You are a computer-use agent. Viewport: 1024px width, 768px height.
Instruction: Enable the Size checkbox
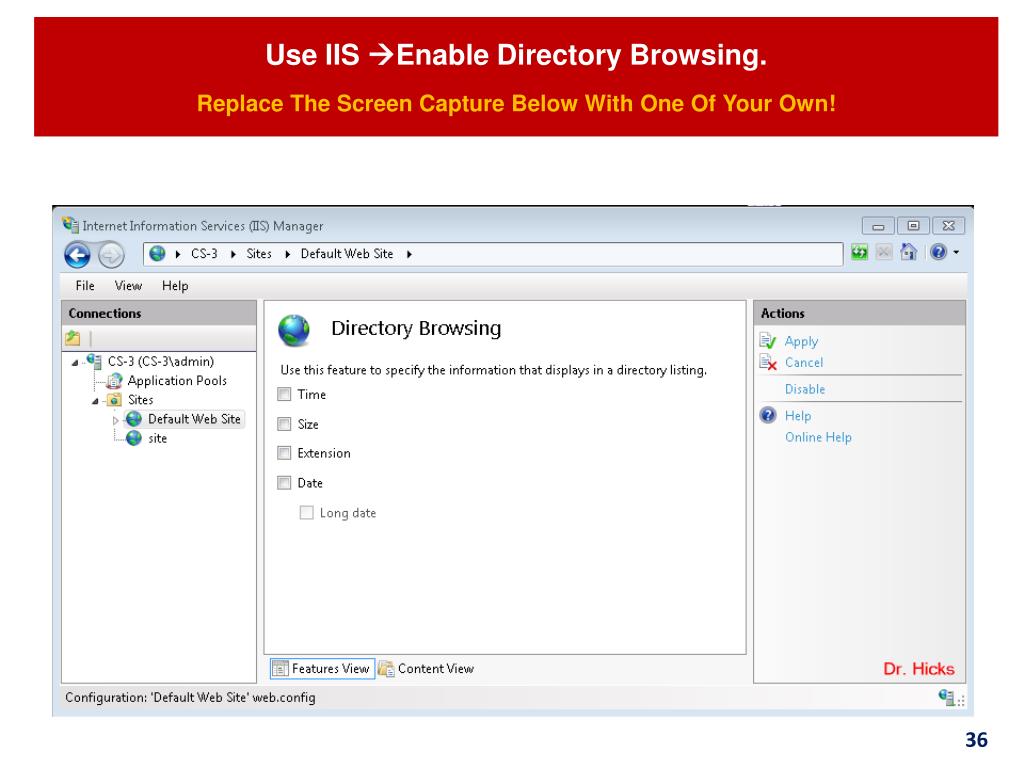click(x=284, y=424)
